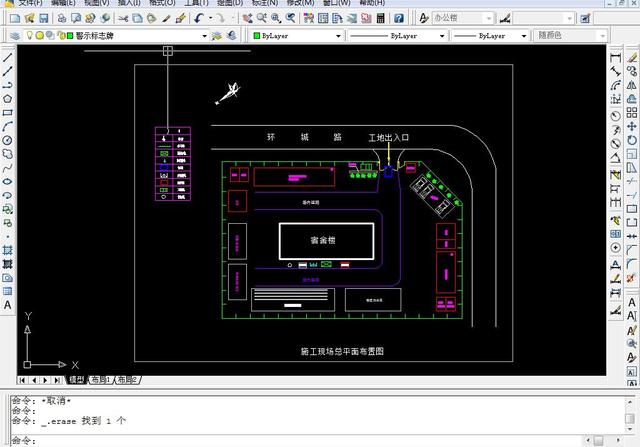The height and width of the screenshot is (447, 640).
Task: Expand the redo history dropdown arrow
Action: click(233, 18)
